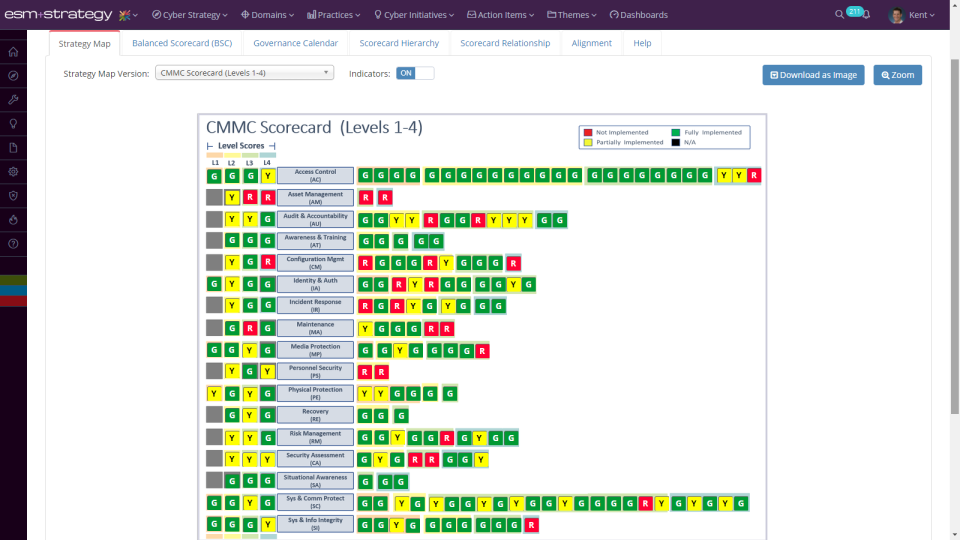Click the red R indicator ending Access Control row
Viewport: 960px width, 540px height.
point(754,176)
